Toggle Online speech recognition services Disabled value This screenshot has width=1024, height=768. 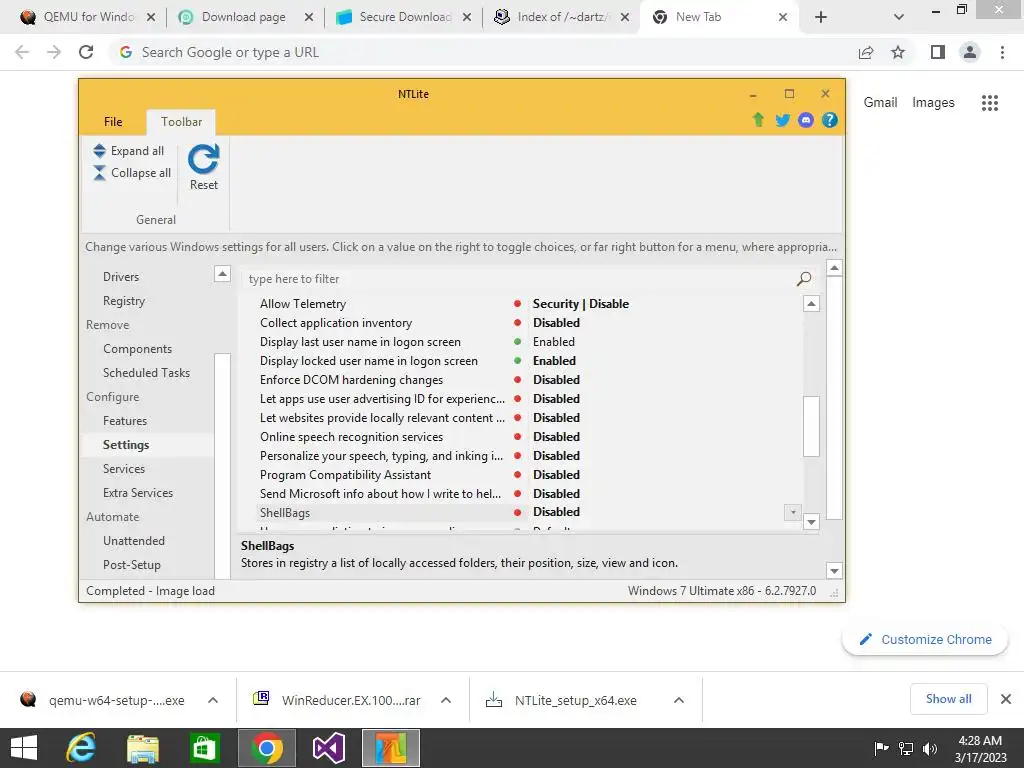click(x=556, y=436)
